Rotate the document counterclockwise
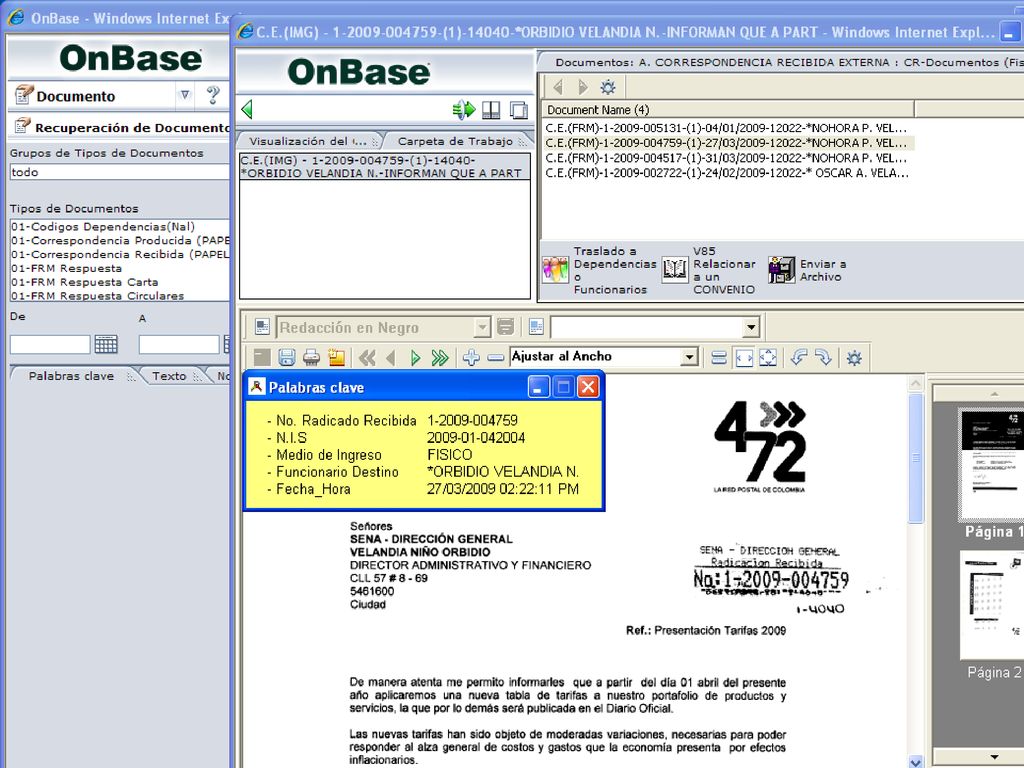 point(799,357)
